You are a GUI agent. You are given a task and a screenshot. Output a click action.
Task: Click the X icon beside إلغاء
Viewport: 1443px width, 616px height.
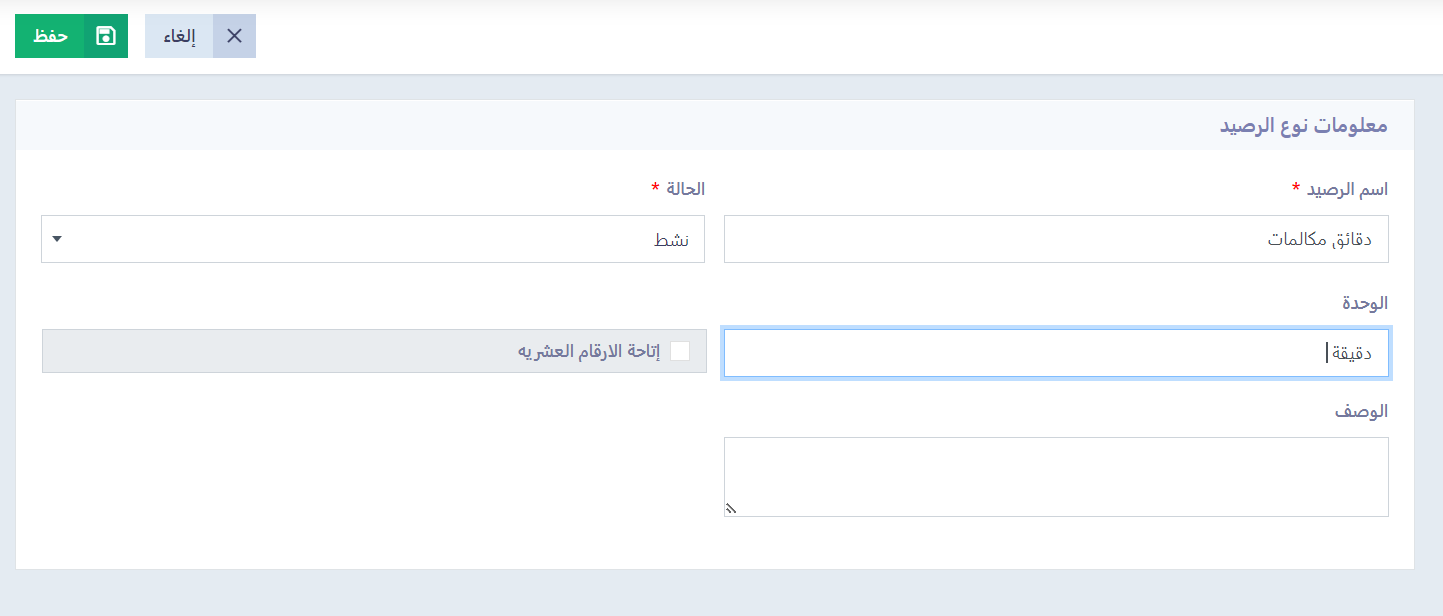coord(234,36)
